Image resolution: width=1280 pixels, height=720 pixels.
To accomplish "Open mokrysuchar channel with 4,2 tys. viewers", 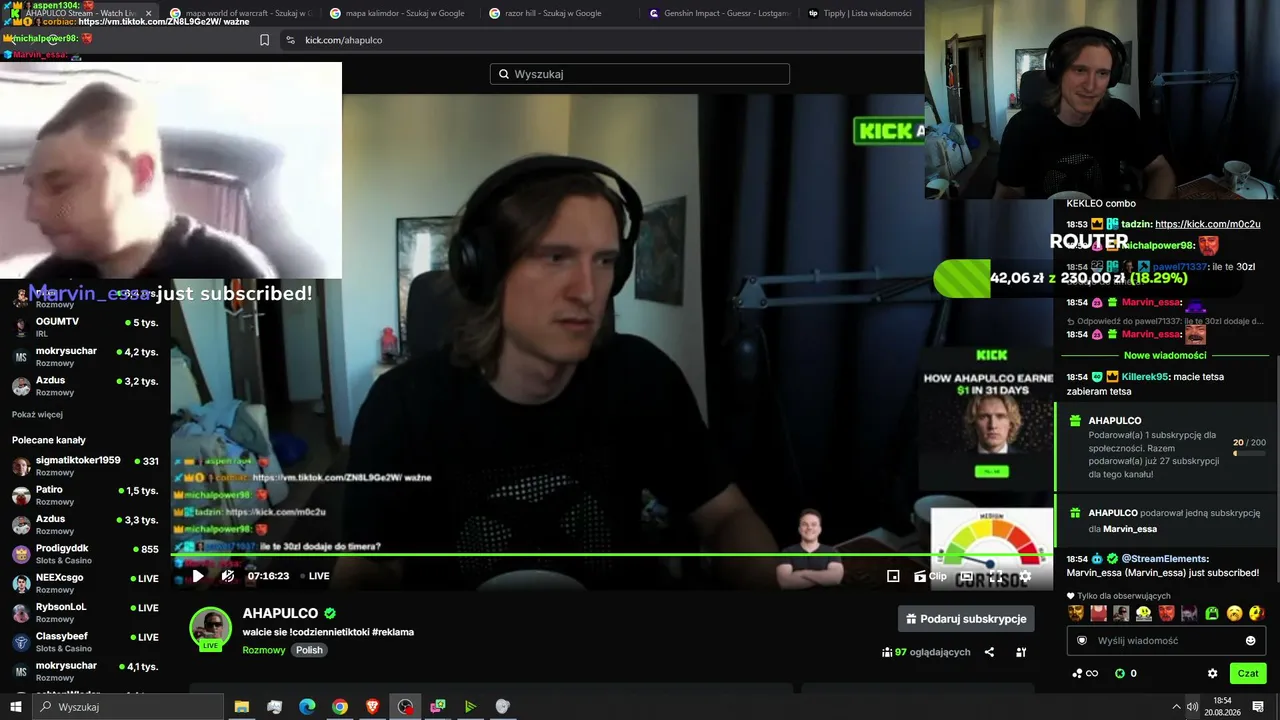I will point(85,357).
